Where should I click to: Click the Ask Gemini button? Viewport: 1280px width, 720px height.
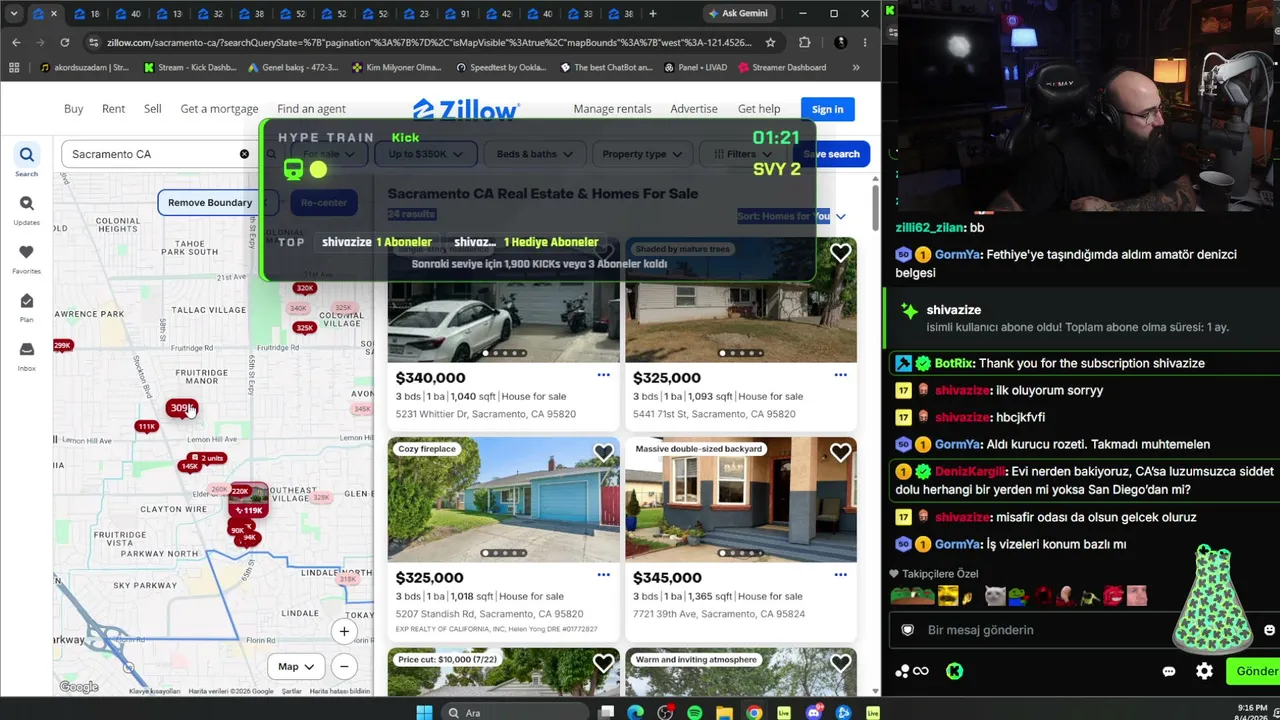738,14
